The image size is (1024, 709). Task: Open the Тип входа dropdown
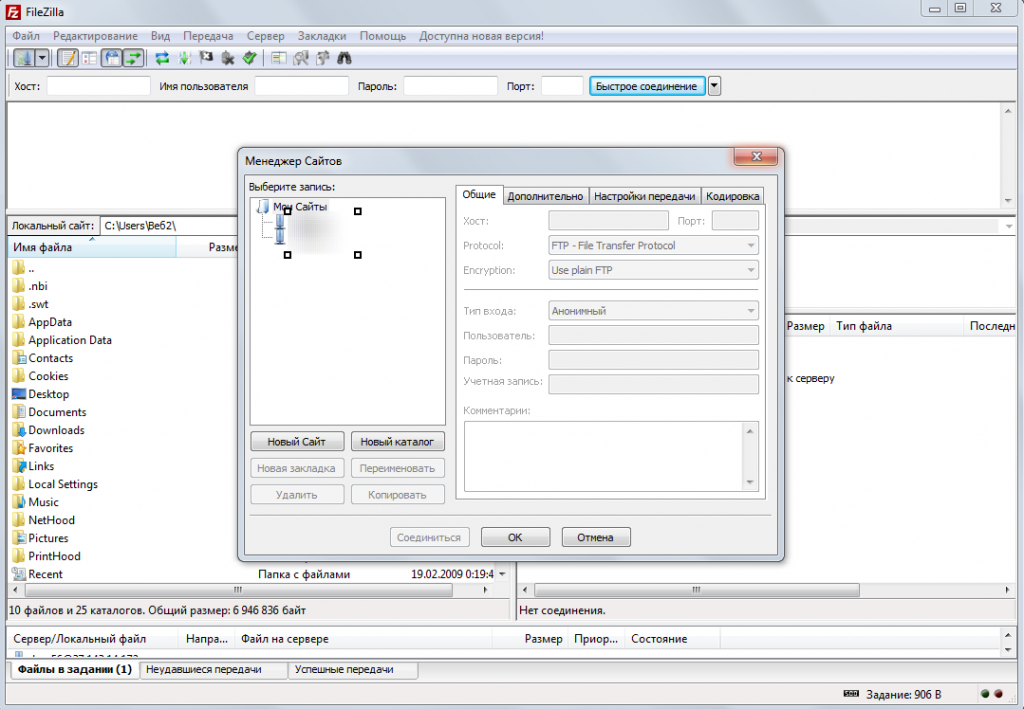[x=654, y=311]
